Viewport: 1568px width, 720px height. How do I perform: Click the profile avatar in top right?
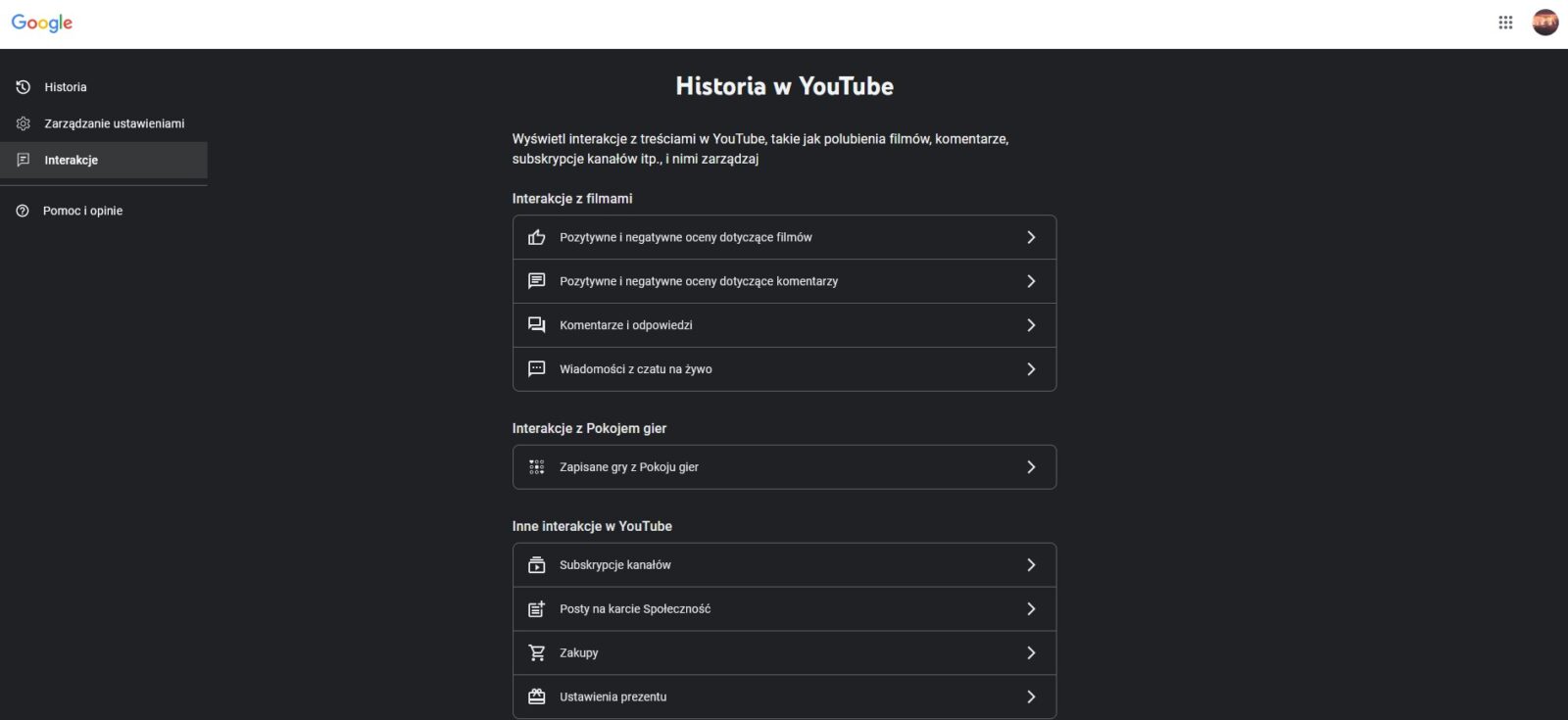[x=1544, y=22]
